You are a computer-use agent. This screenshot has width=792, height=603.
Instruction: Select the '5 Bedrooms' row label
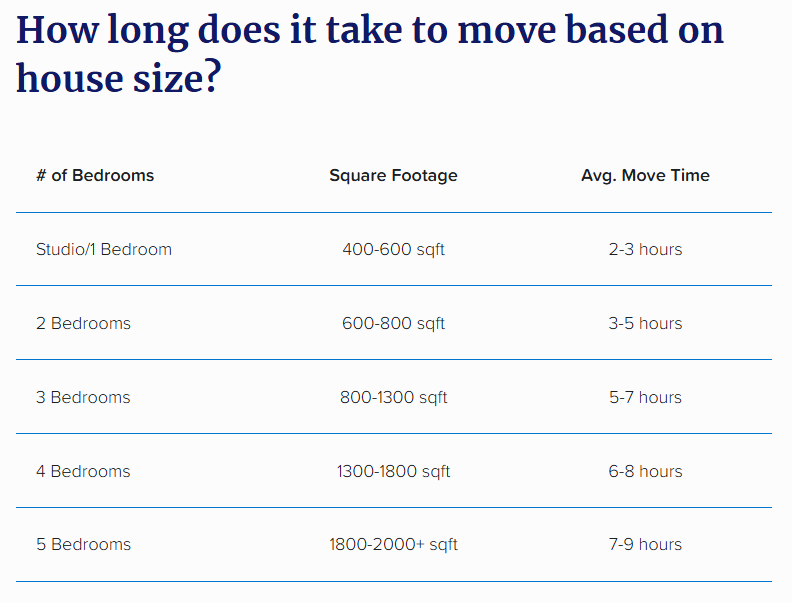tap(83, 544)
